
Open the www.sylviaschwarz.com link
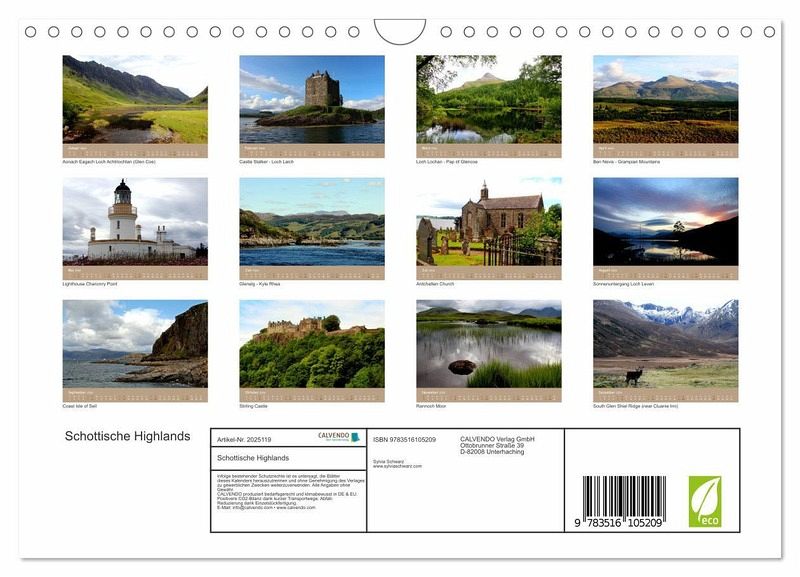tap(397, 466)
